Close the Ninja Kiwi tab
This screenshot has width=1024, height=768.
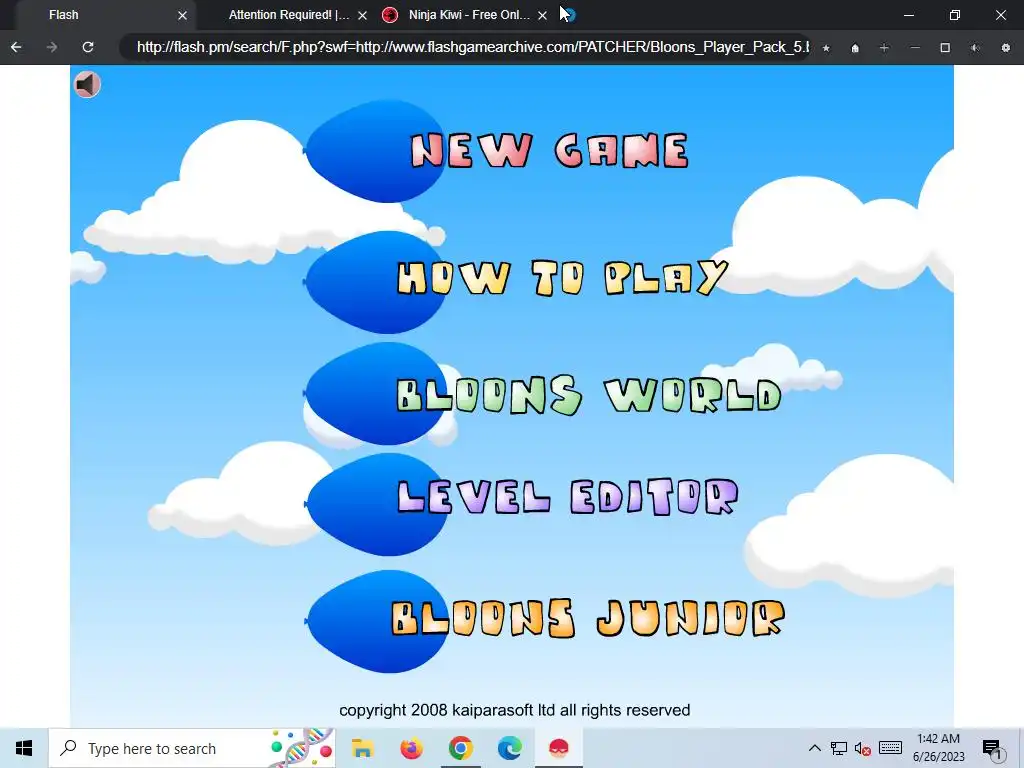coord(542,15)
